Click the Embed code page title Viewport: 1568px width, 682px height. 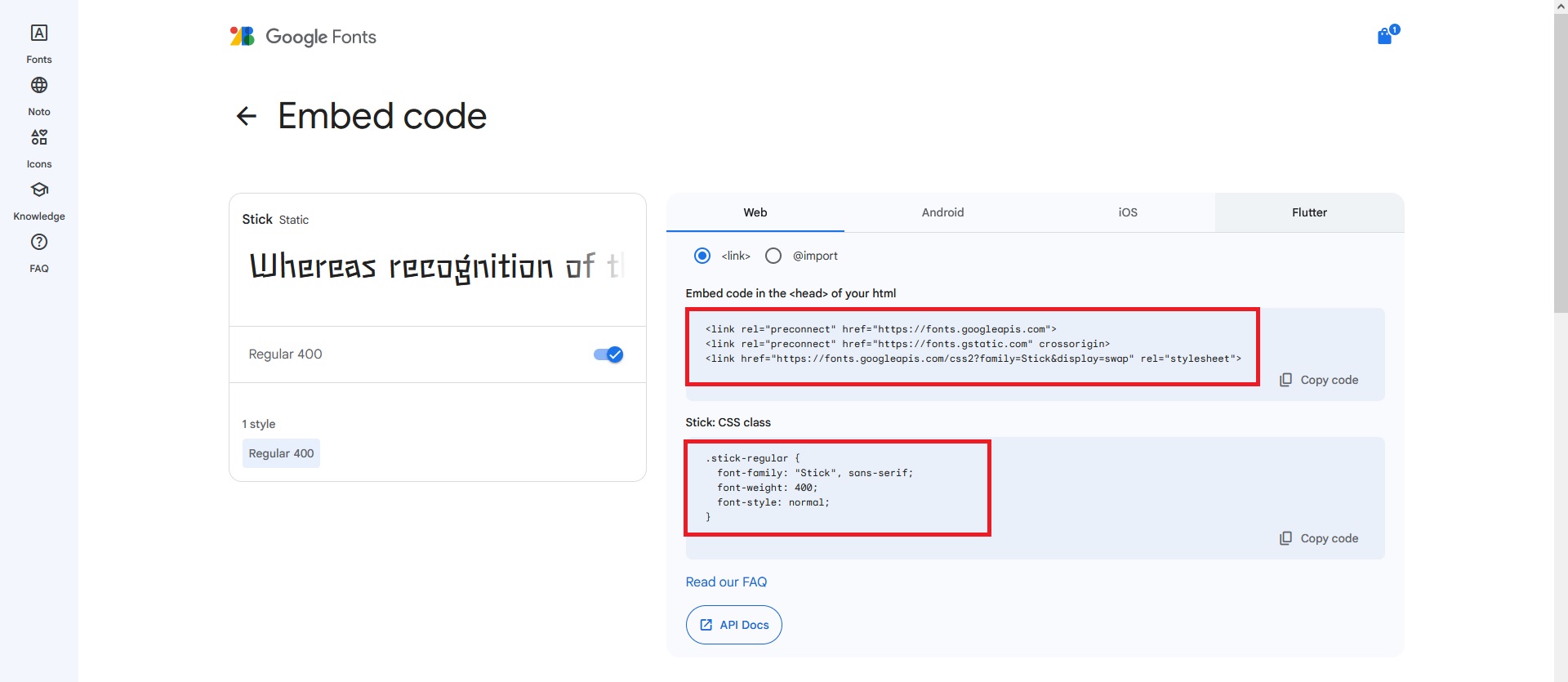pyautogui.click(x=382, y=116)
